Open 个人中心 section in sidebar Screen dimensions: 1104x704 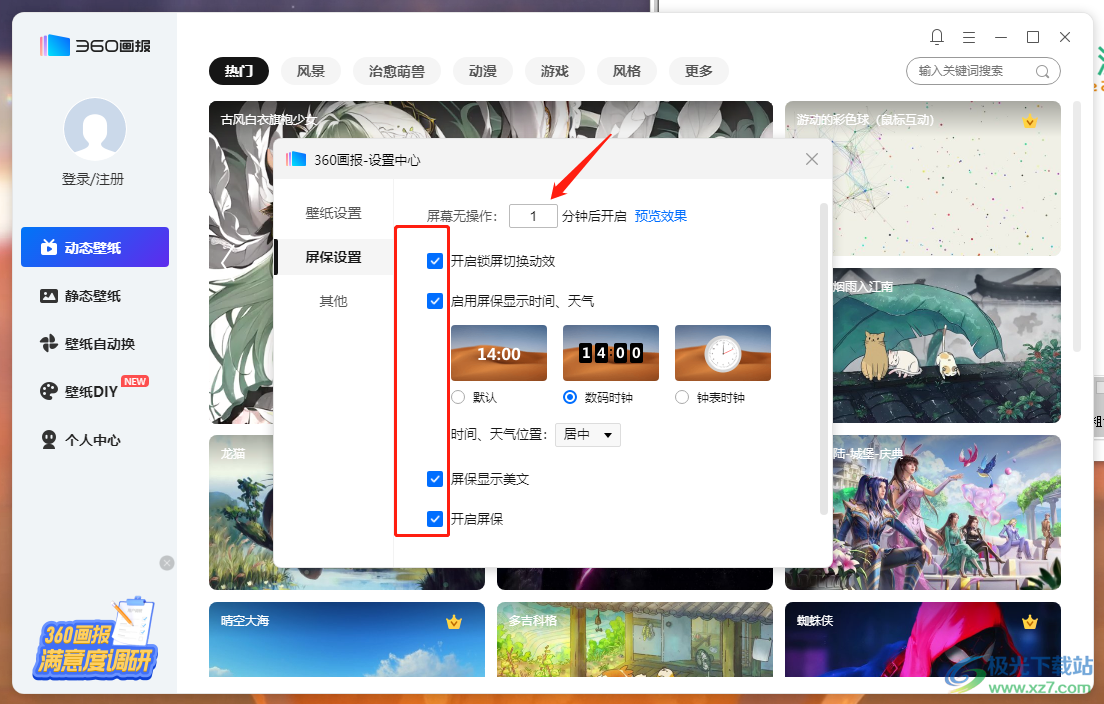click(95, 440)
